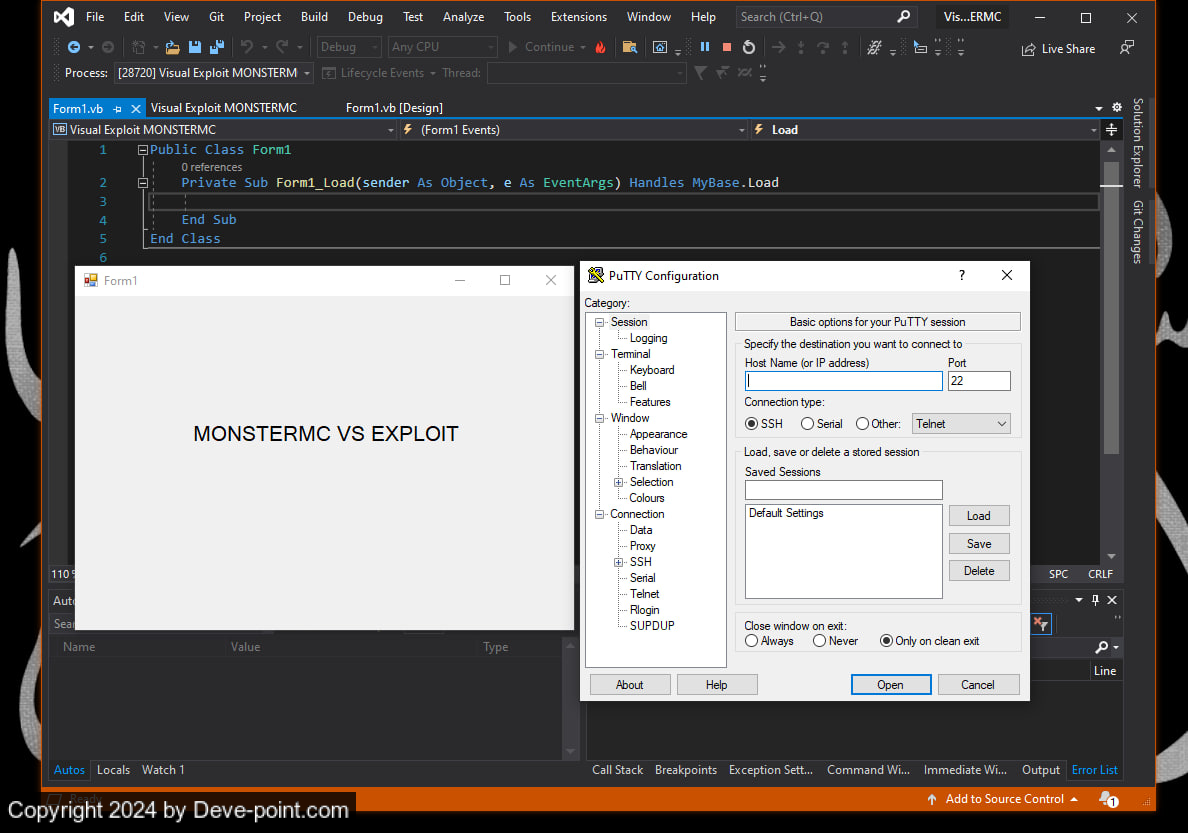Viewport: 1188px width, 833px height.
Task: Click the Save All toolbar icon
Action: [215, 47]
